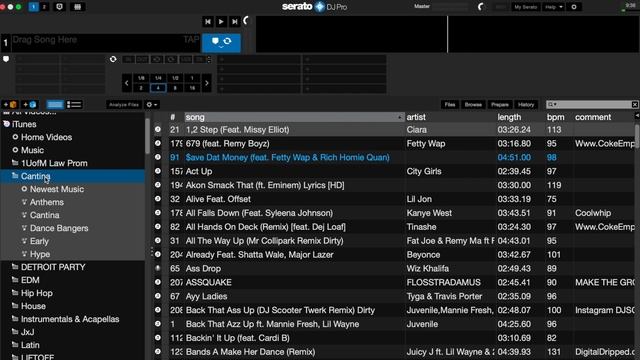Open the History panel tab
Image resolution: width=640 pixels, height=360 pixels.
(x=526, y=105)
